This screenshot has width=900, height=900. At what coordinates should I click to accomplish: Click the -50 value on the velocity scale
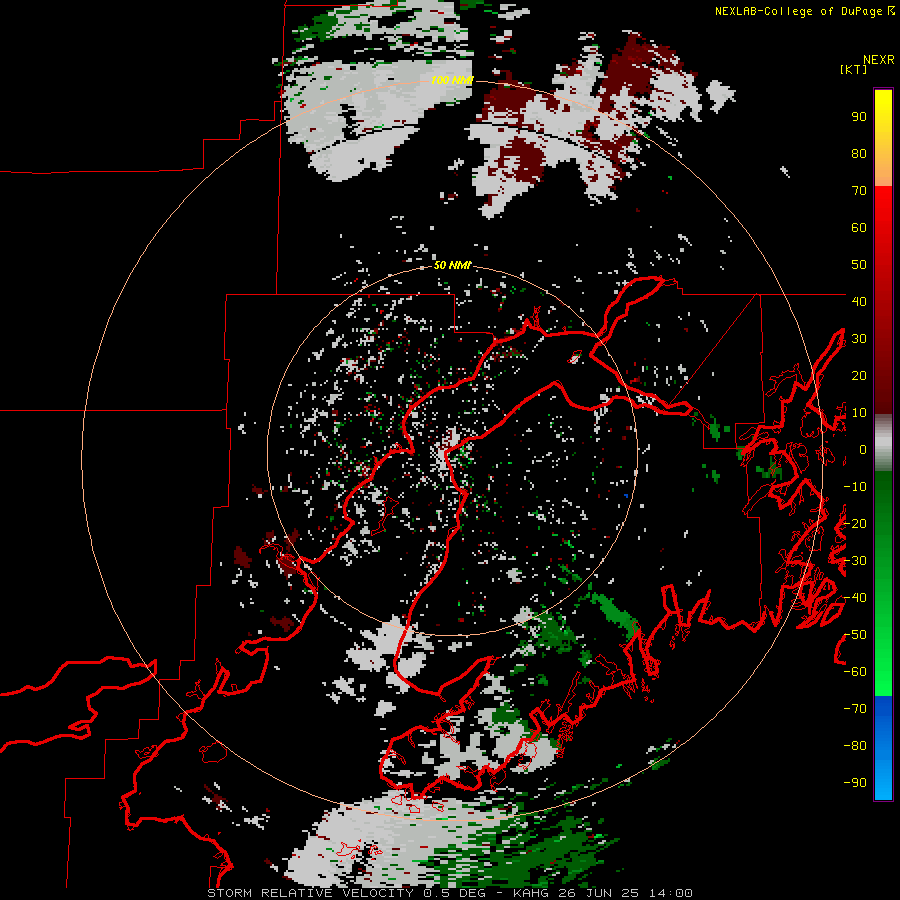point(855,635)
